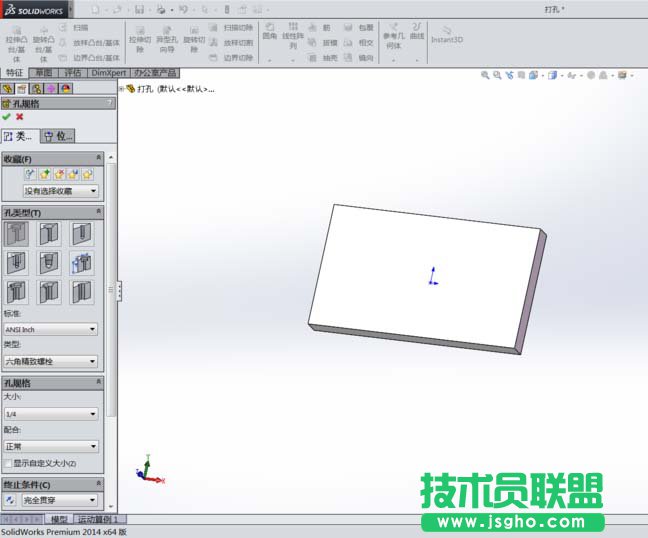
Task: Select the plain Hole type icon
Action: click(82, 233)
